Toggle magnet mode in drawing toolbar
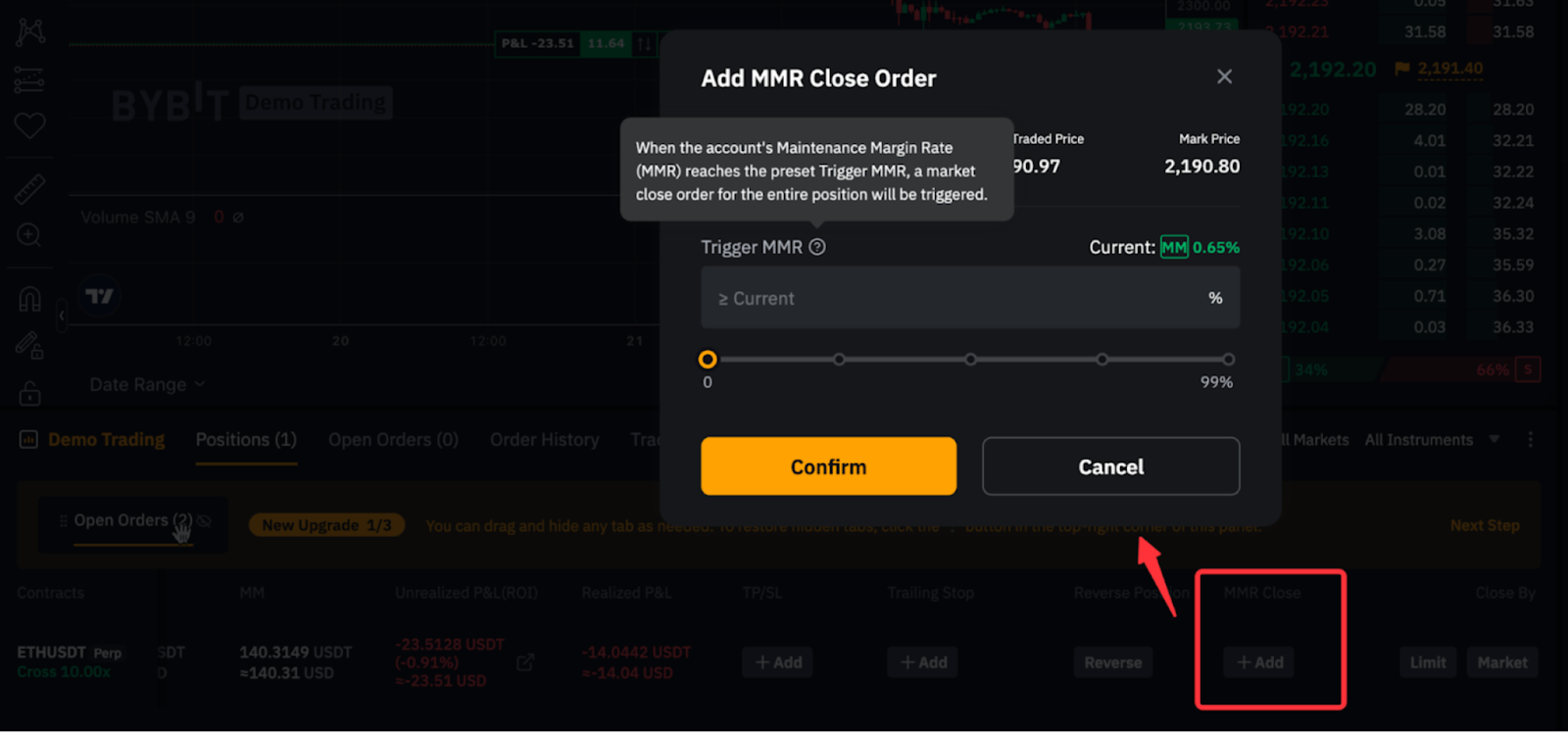Image resolution: width=1568 pixels, height=733 pixels. point(29,298)
